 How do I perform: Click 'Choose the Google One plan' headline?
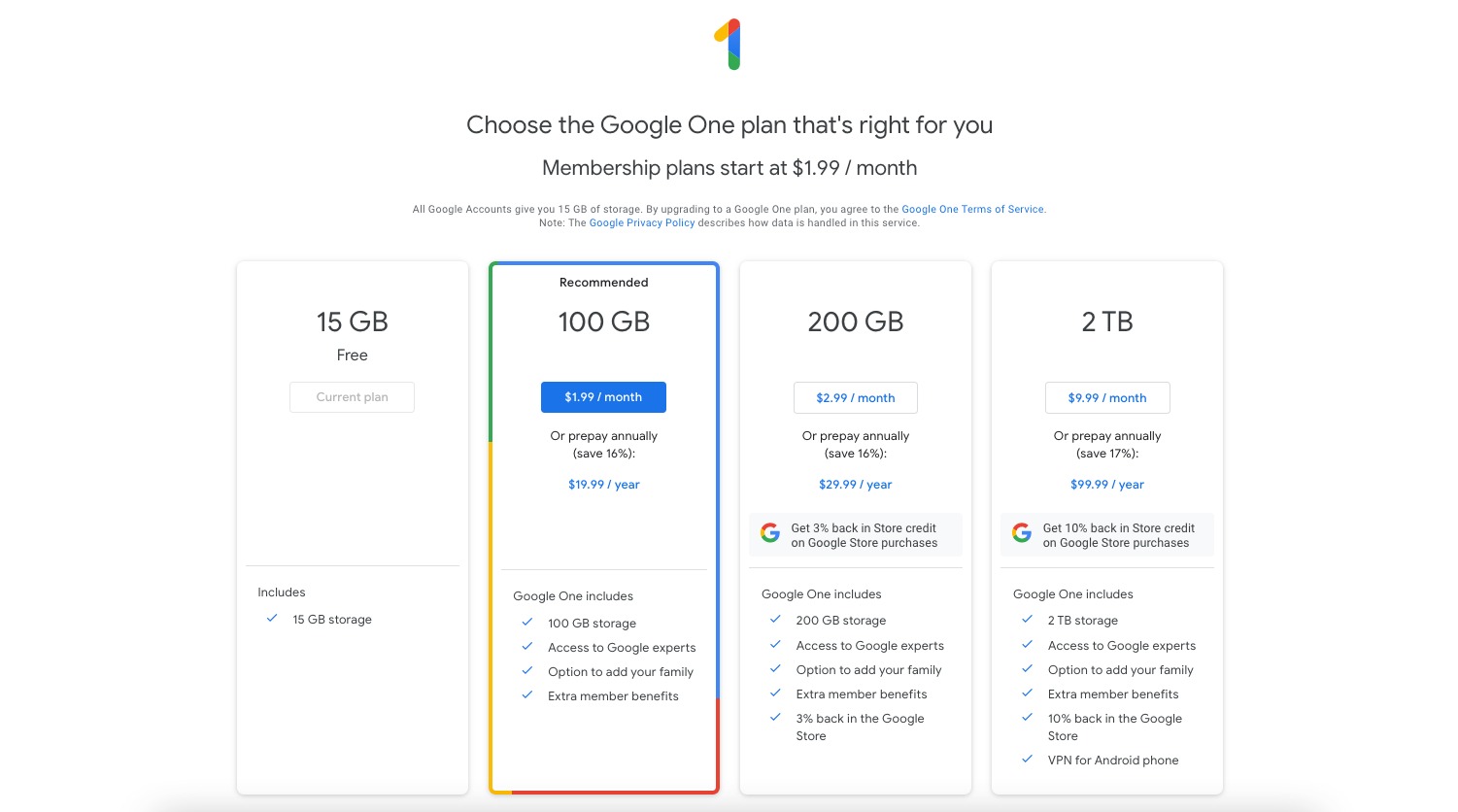click(x=729, y=125)
